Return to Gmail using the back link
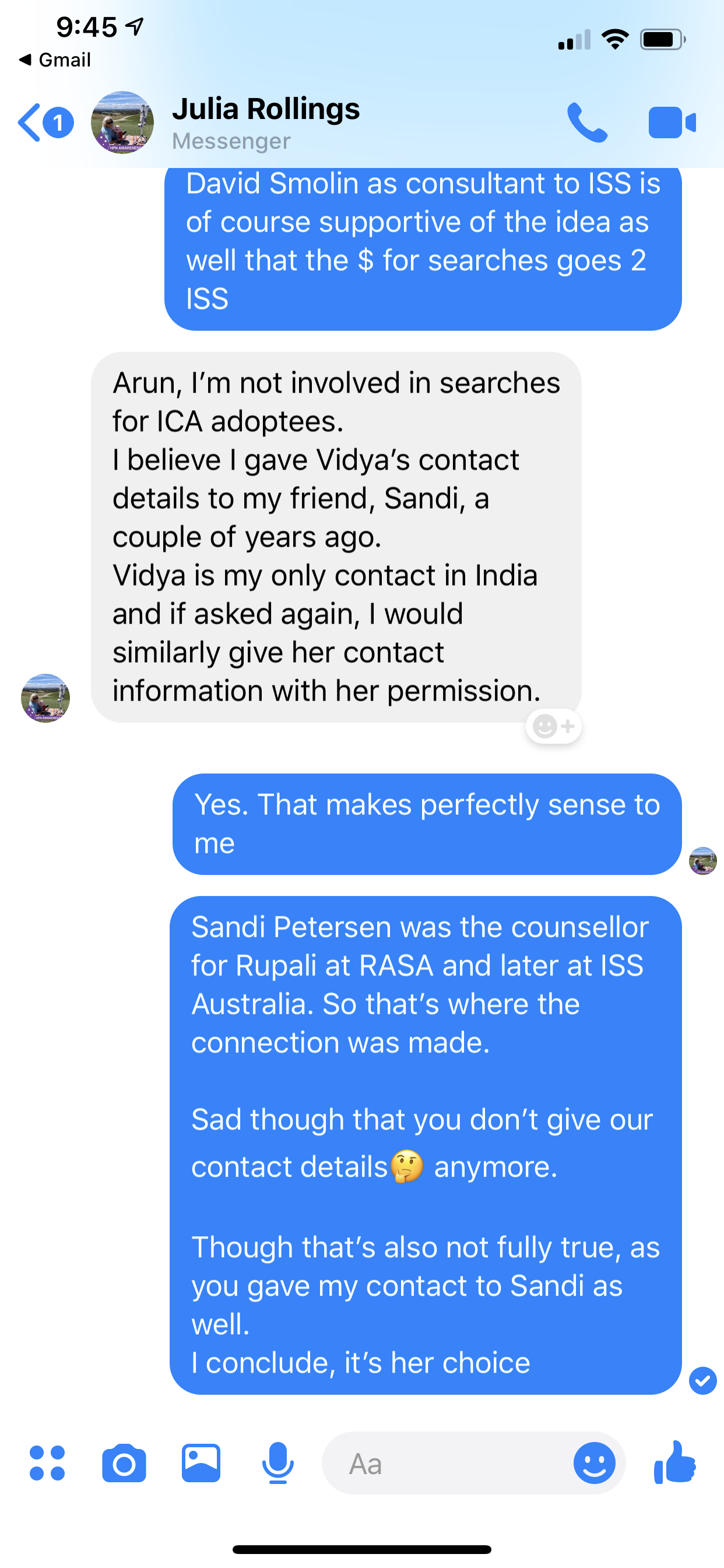 (55, 60)
